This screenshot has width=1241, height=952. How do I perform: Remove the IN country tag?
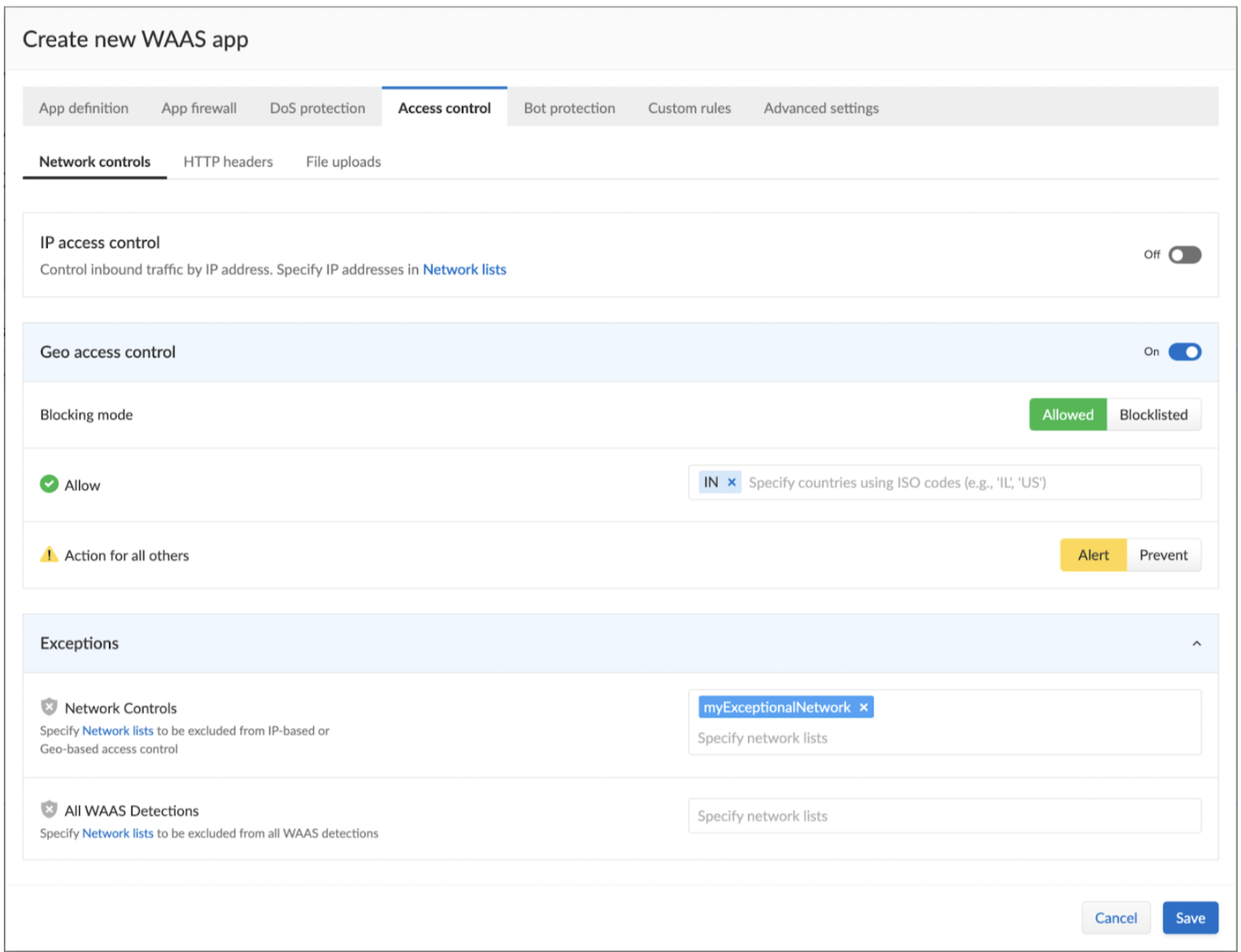click(732, 482)
